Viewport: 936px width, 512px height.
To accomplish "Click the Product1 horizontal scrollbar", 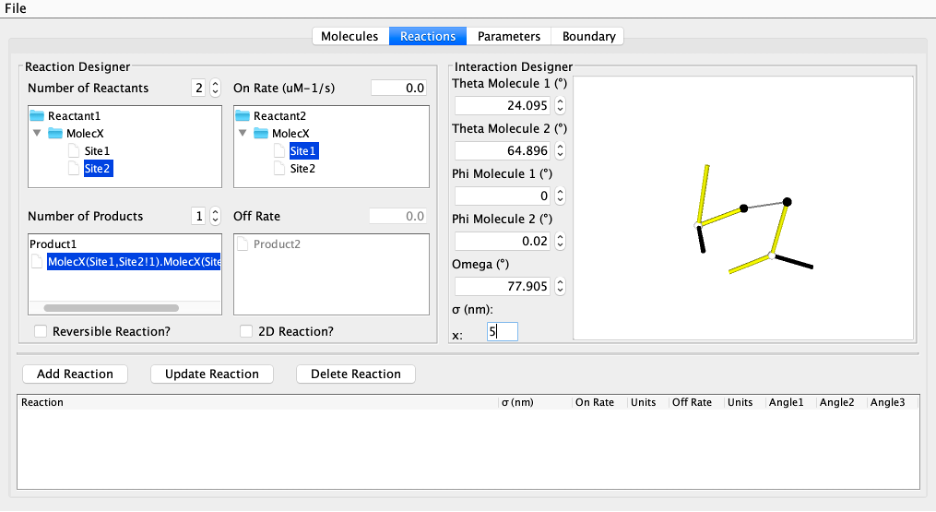I will pyautogui.click(x=111, y=308).
